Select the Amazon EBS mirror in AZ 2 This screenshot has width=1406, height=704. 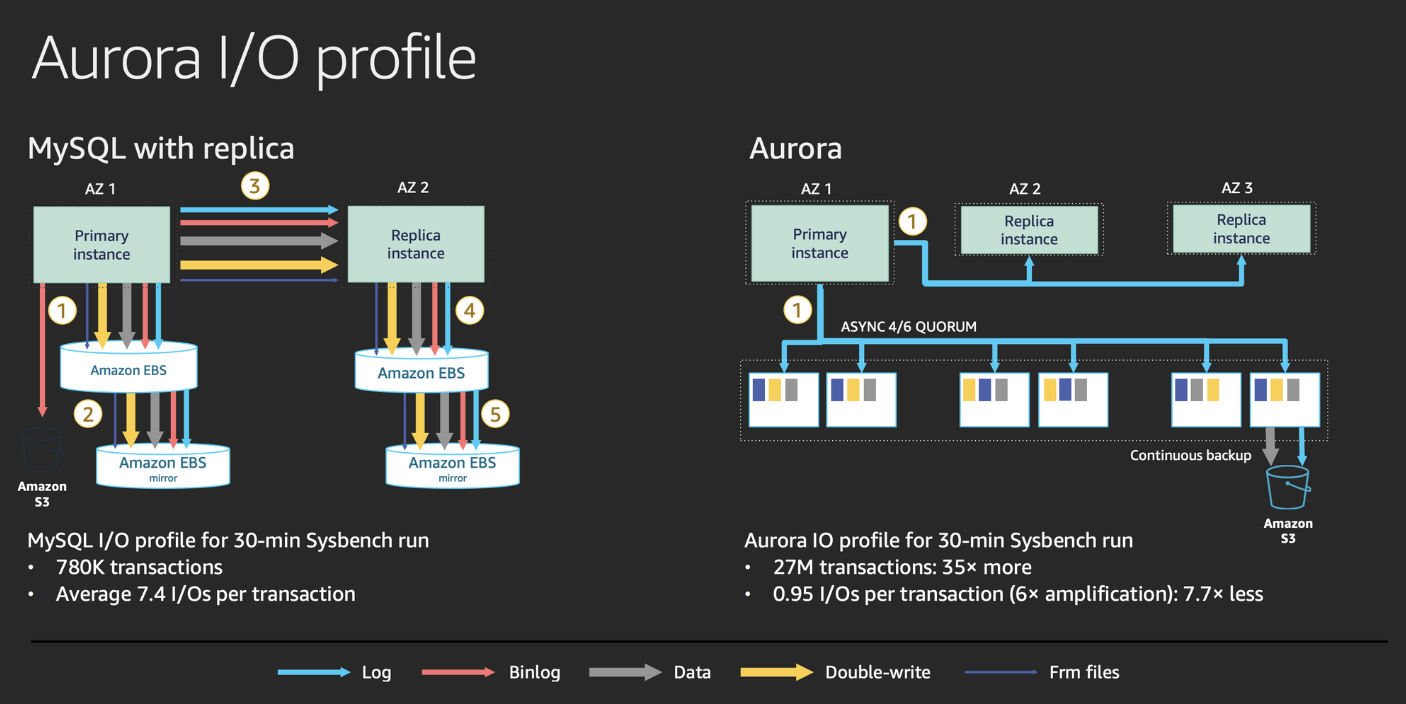[451, 464]
